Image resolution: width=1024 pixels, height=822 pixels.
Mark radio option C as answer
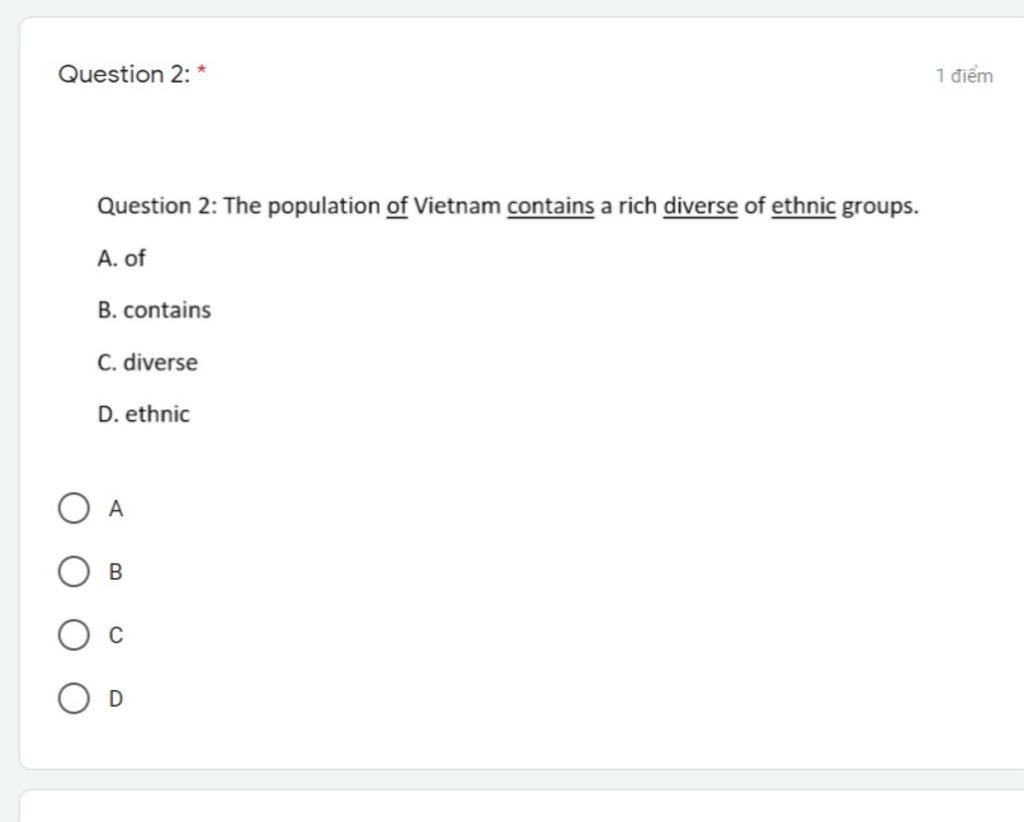(x=74, y=635)
